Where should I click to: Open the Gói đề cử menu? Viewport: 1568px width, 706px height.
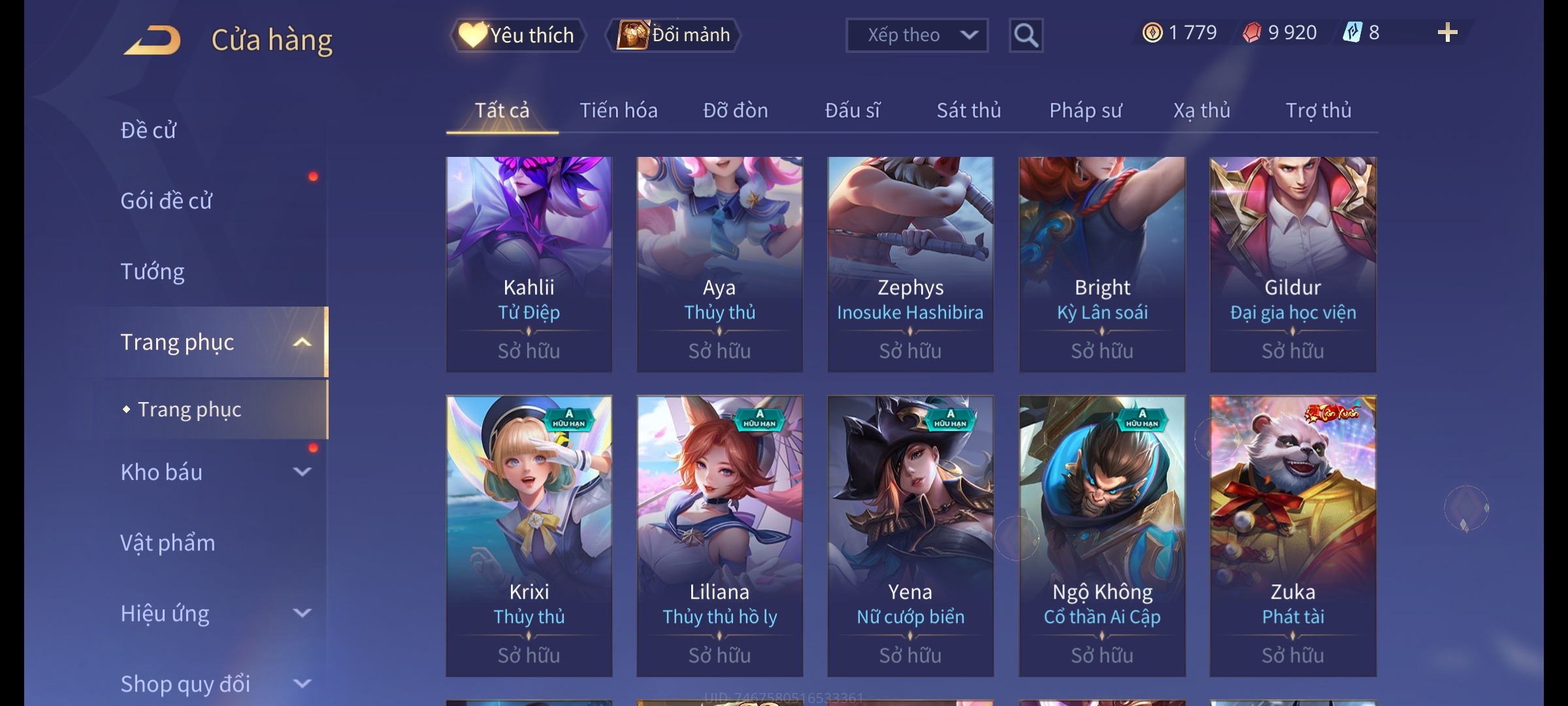[167, 201]
